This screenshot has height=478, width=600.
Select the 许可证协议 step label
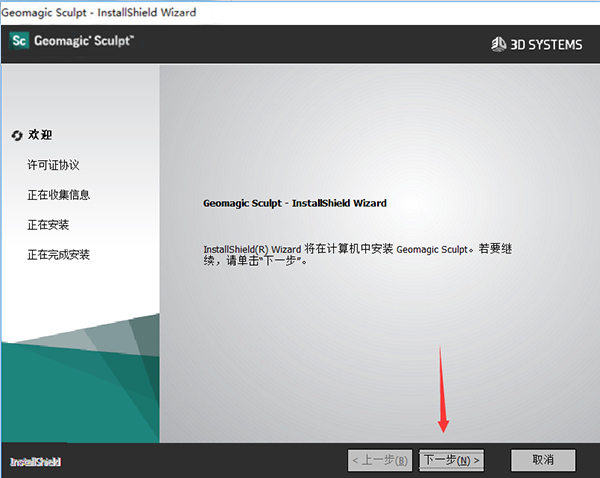[53, 165]
